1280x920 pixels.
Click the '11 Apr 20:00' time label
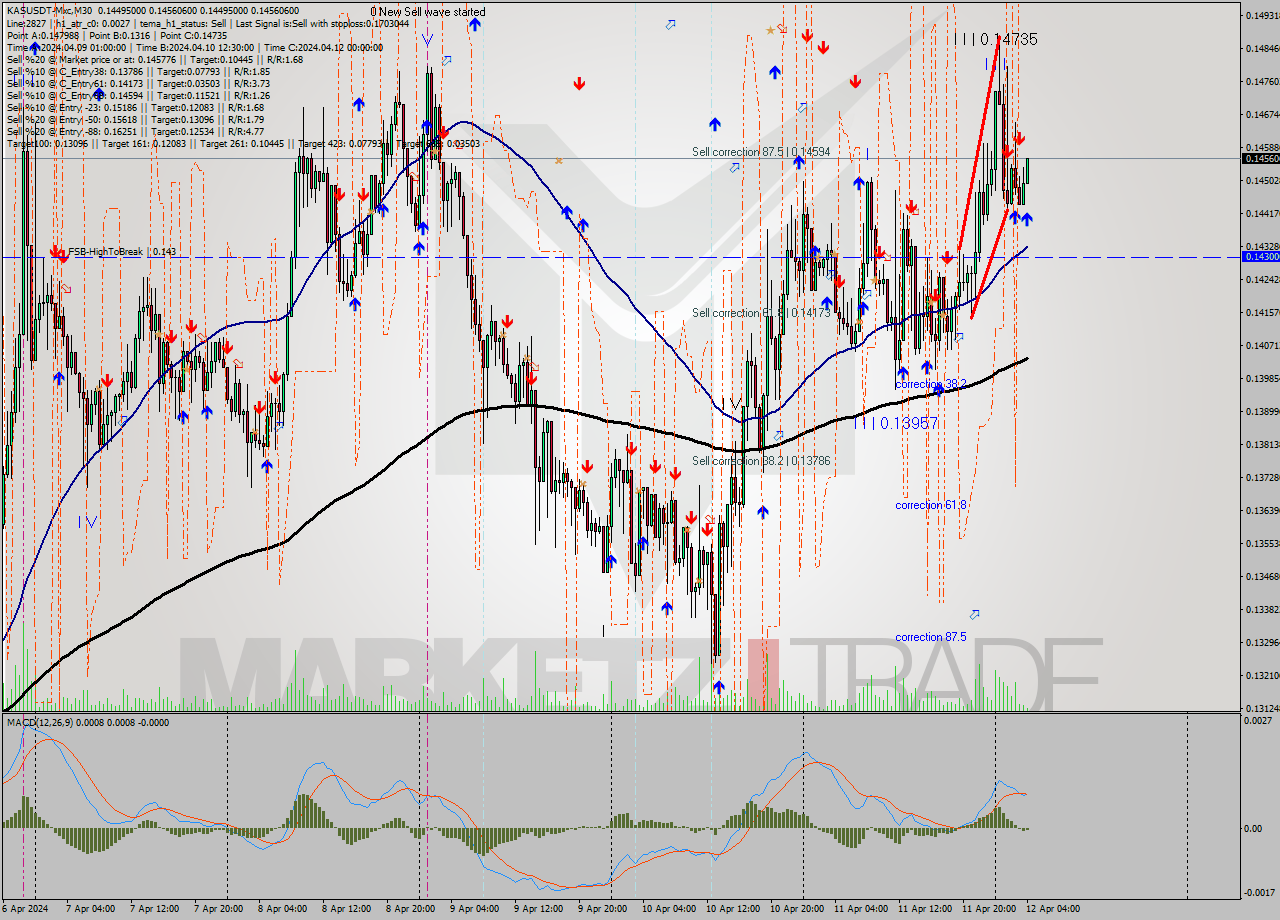coord(987,909)
